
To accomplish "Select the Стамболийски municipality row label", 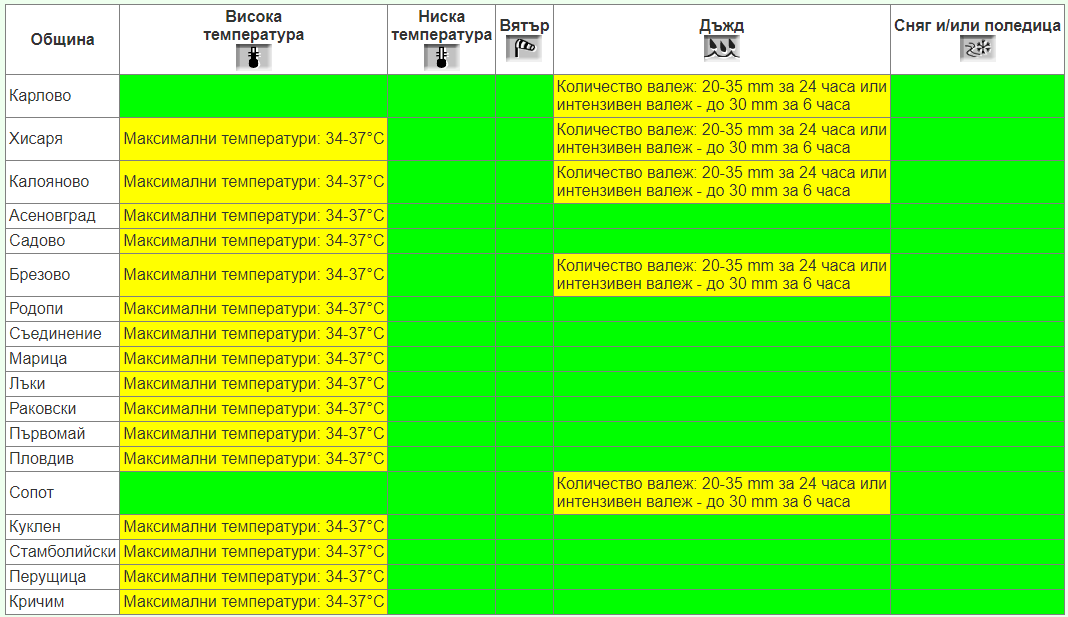I will coord(62,552).
